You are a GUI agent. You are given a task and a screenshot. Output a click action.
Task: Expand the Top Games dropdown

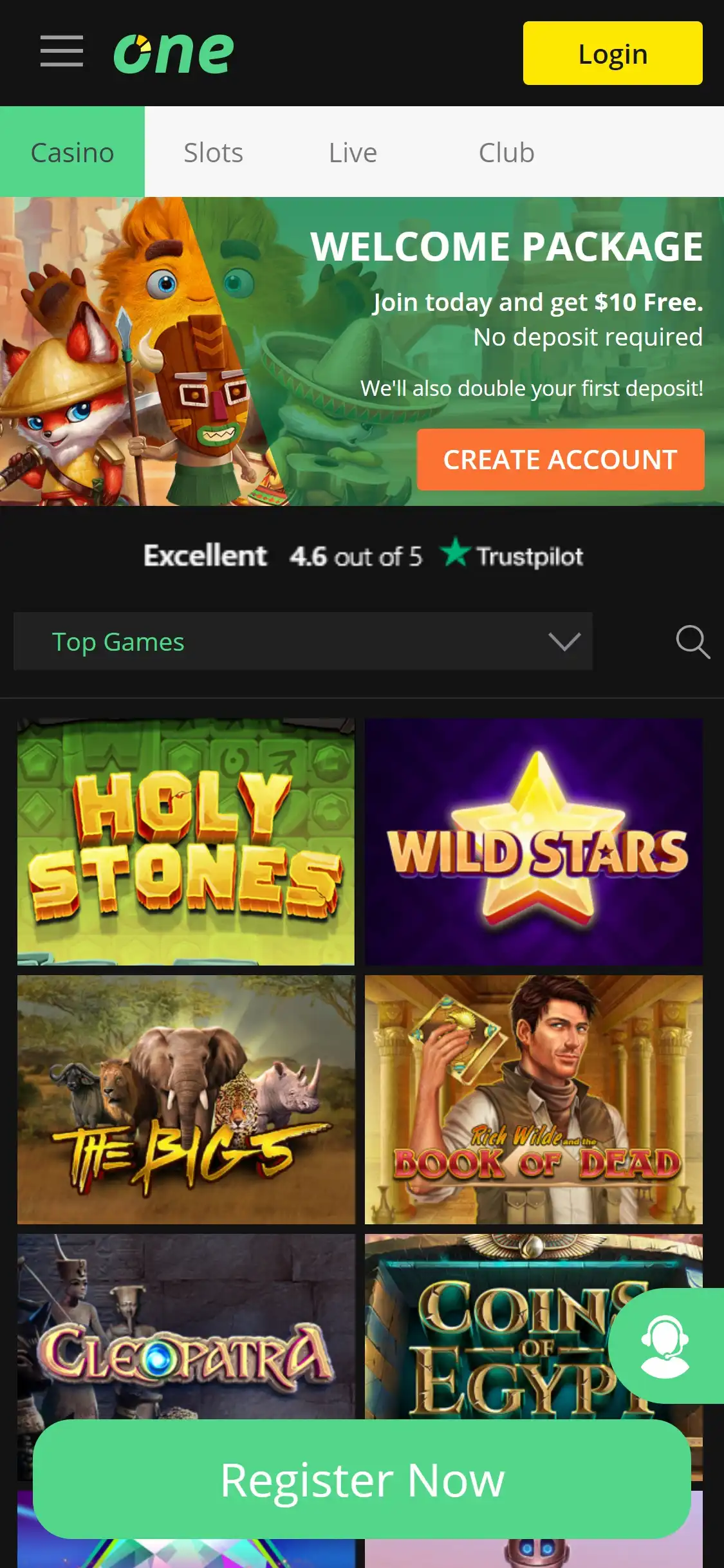[x=302, y=642]
